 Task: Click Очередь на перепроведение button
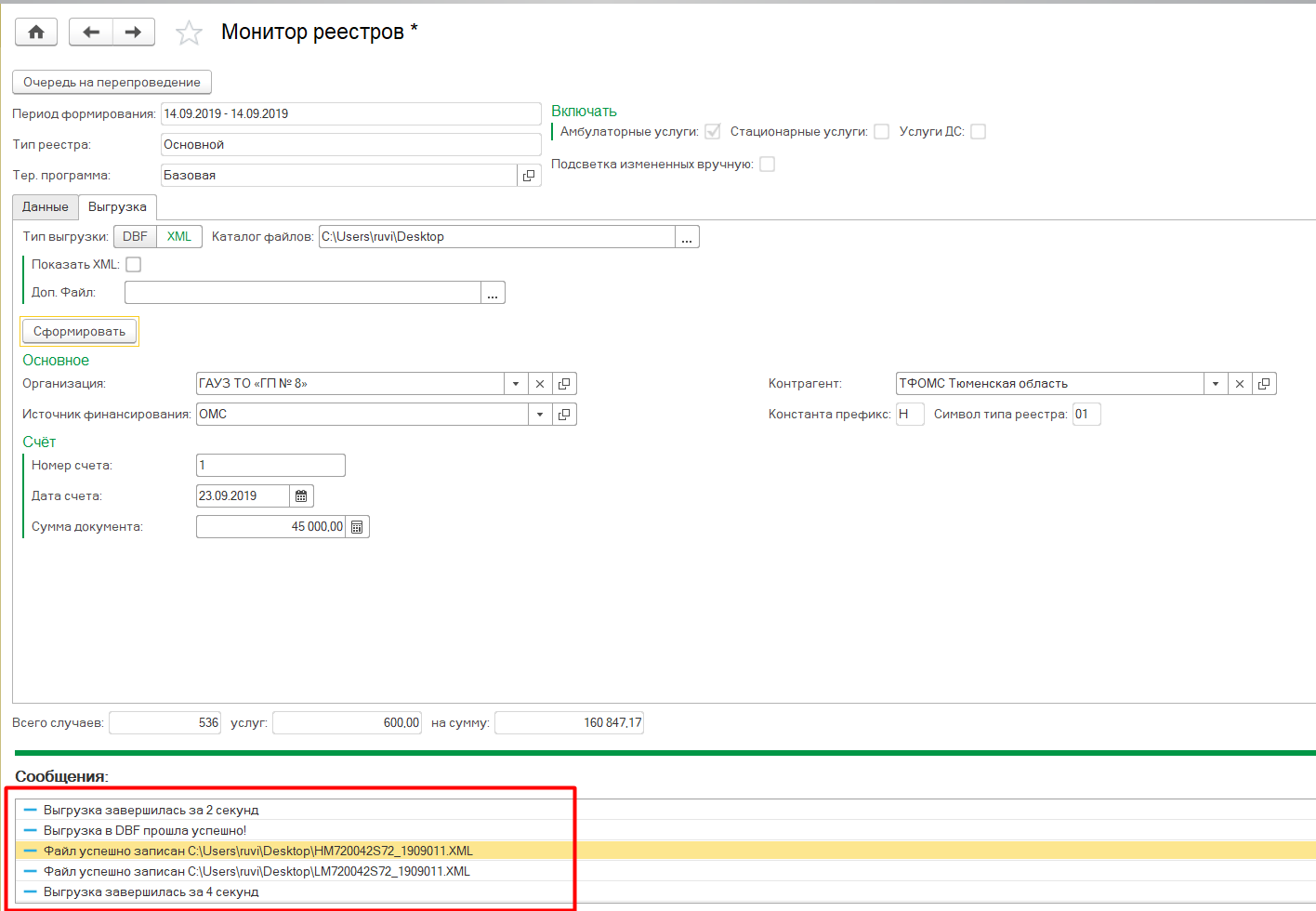coord(112,83)
